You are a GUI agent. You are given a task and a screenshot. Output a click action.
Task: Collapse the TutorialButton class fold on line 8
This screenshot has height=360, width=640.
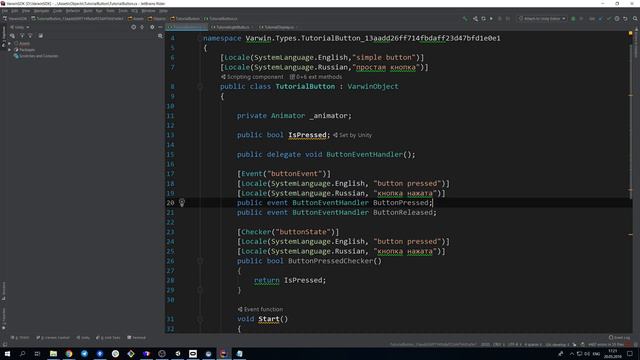tap(200, 87)
